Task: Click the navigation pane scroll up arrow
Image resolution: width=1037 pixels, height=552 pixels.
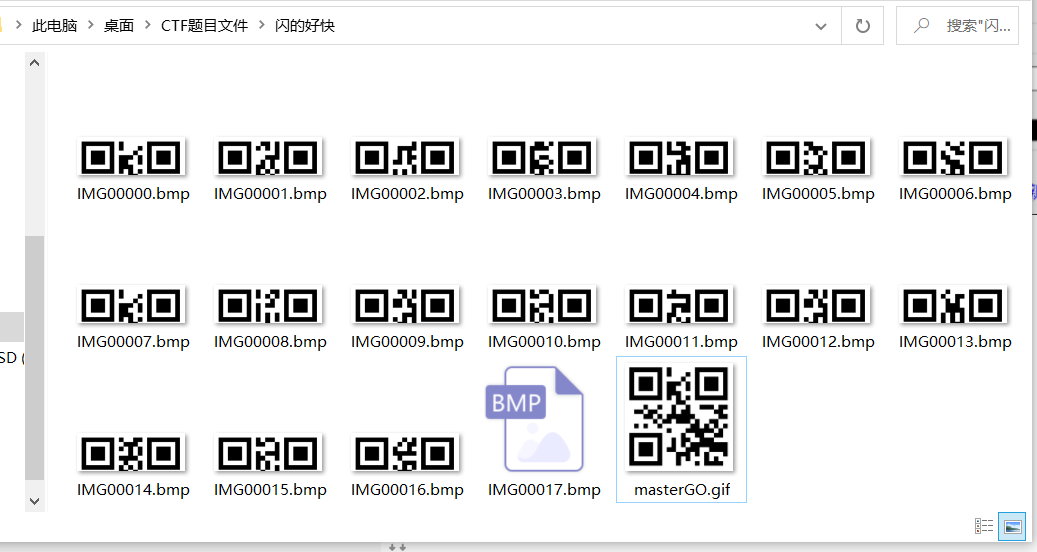Action: pos(34,63)
